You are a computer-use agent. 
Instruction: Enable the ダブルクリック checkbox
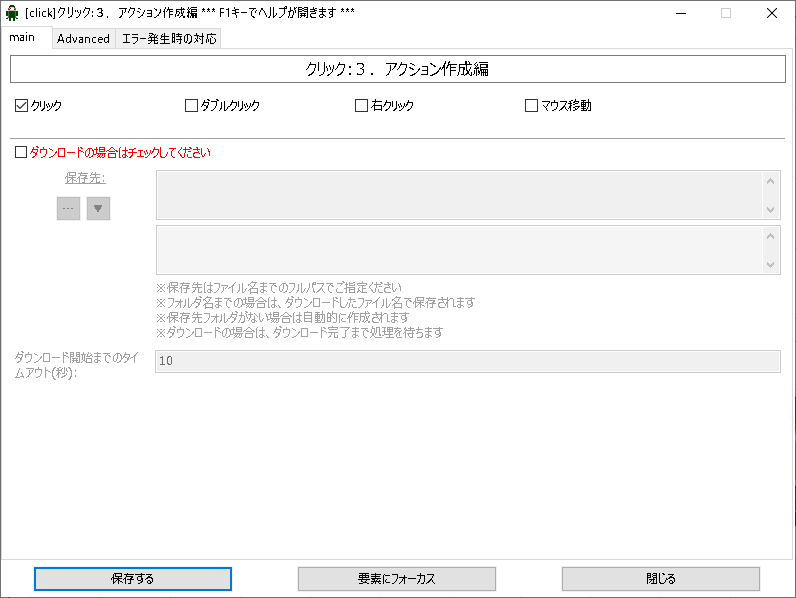(x=191, y=106)
